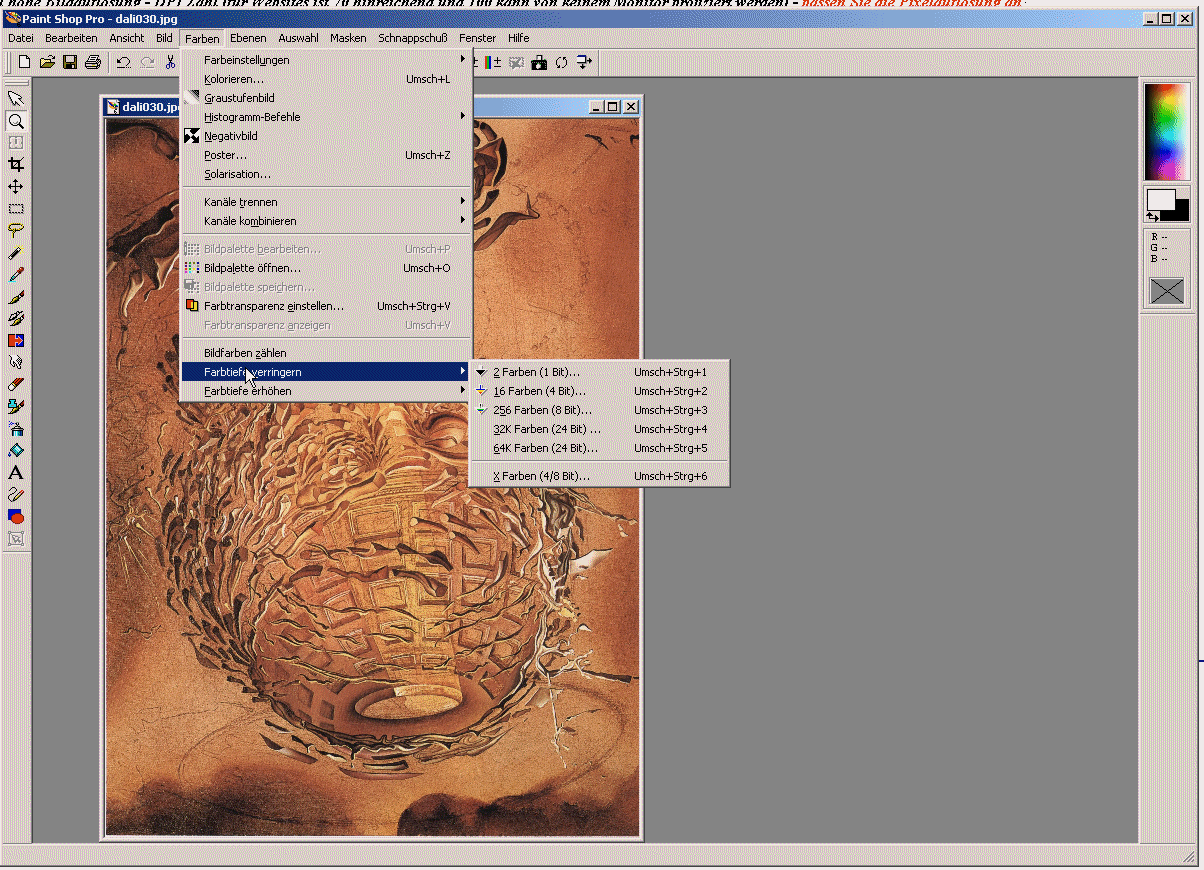Swap foreground and background colors

tap(1153, 216)
